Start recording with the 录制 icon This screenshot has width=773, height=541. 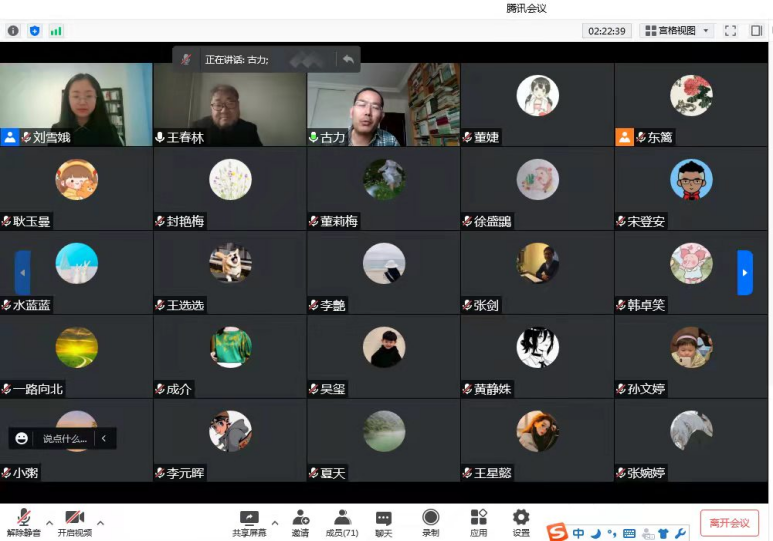point(431,522)
